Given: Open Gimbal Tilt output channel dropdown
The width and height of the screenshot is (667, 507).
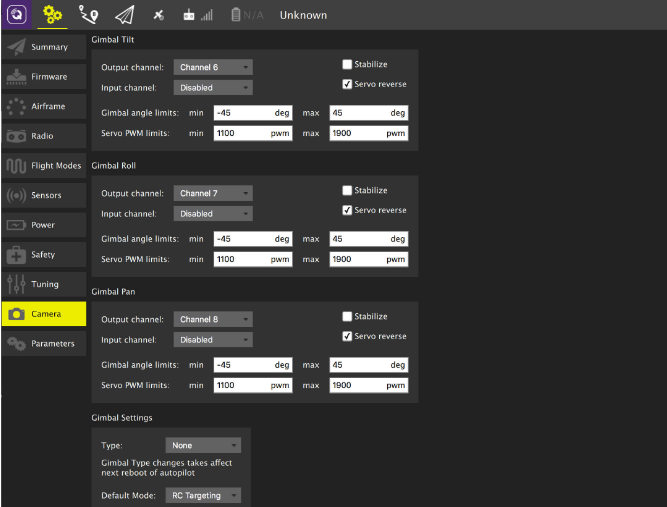Looking at the screenshot, I should [213, 67].
